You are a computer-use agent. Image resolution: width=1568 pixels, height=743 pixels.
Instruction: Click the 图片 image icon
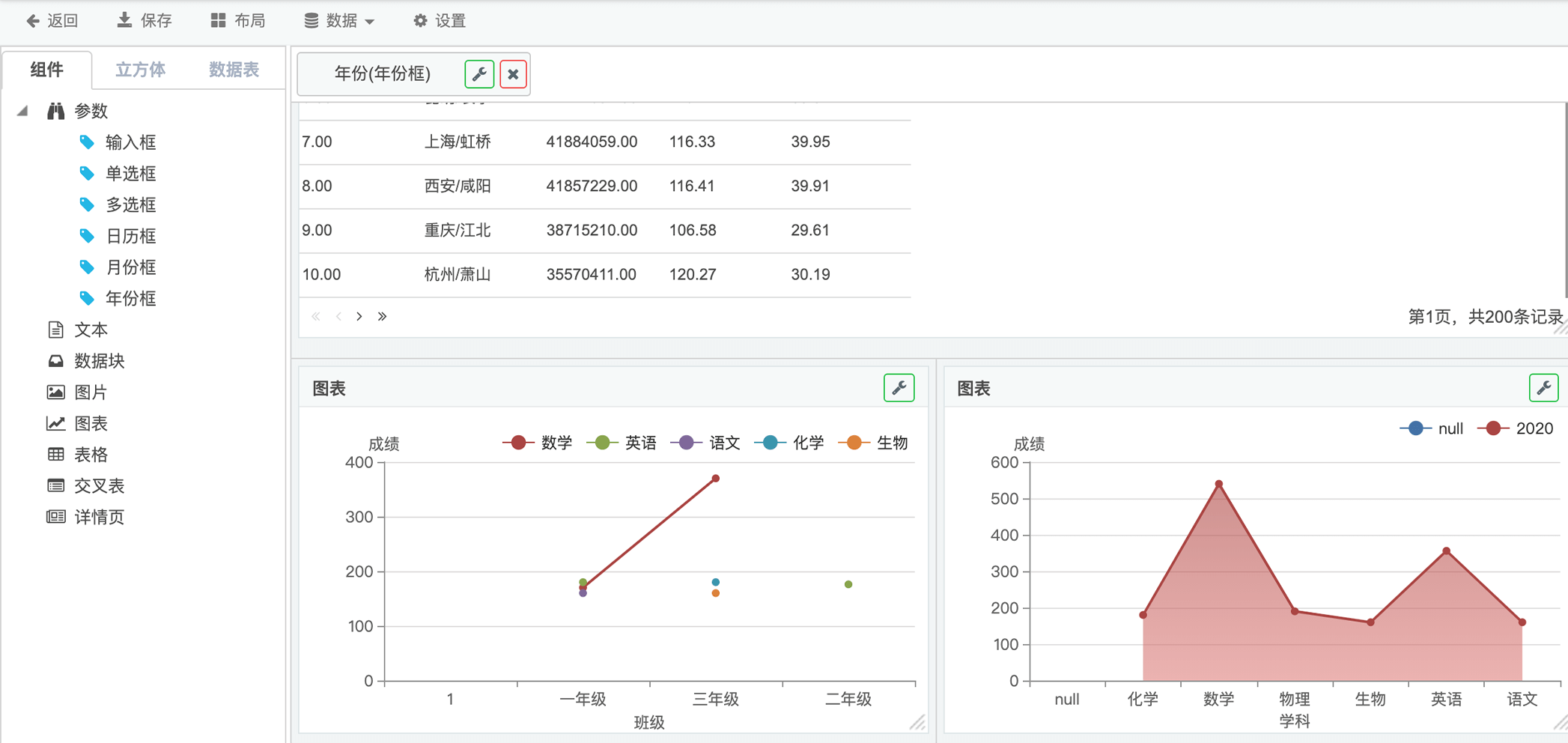click(x=55, y=392)
